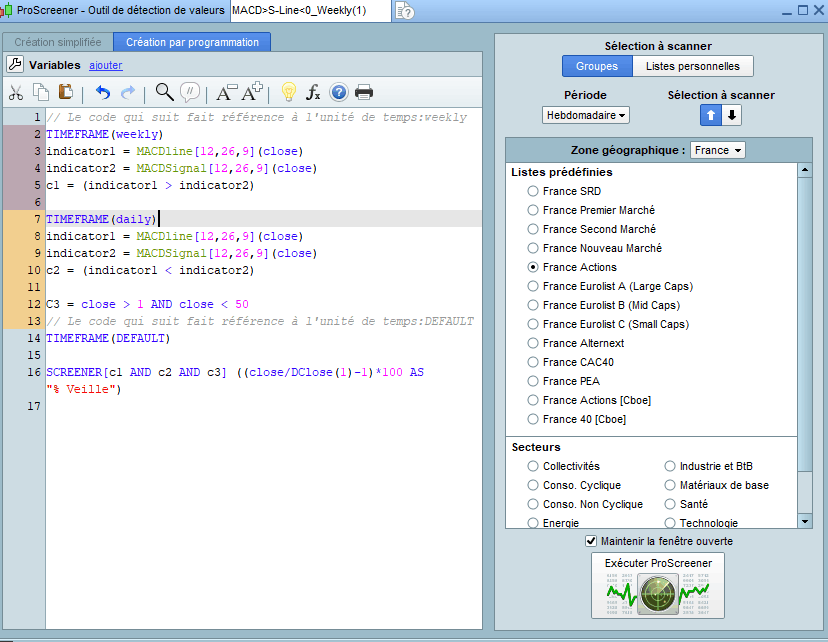Click the ajouter variables link
Screen dimensions: 828x642
105,65
